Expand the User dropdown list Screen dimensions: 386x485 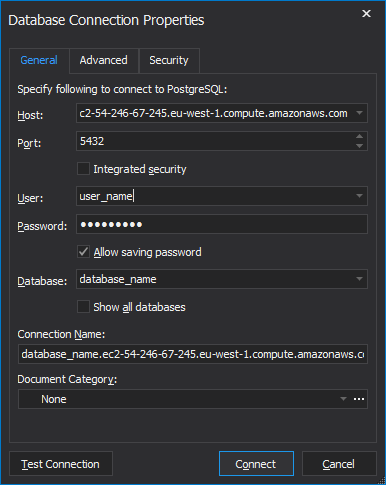coord(359,196)
